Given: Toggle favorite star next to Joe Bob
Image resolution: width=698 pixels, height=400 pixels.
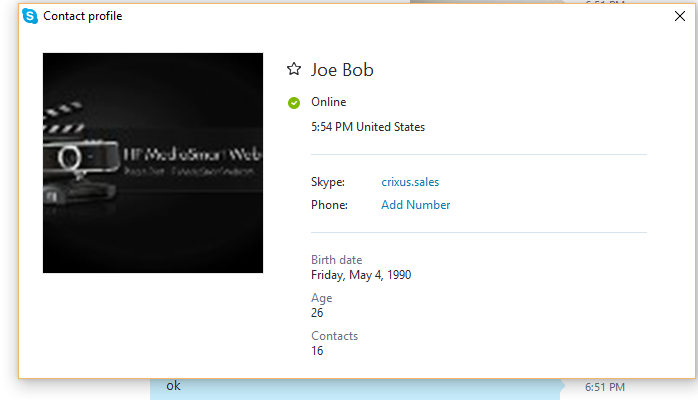Looking at the screenshot, I should (294, 69).
